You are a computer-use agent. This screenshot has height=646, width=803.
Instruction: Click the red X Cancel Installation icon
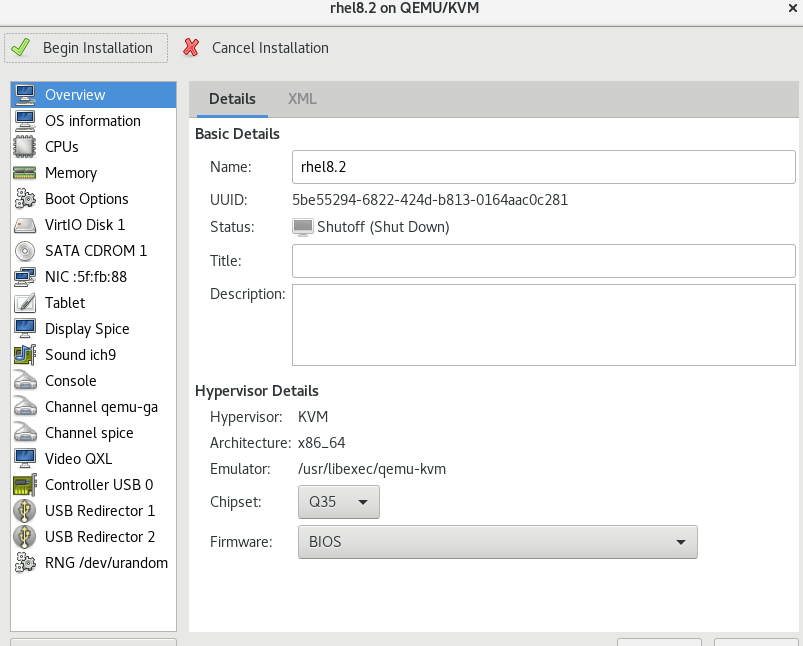pyautogui.click(x=191, y=48)
